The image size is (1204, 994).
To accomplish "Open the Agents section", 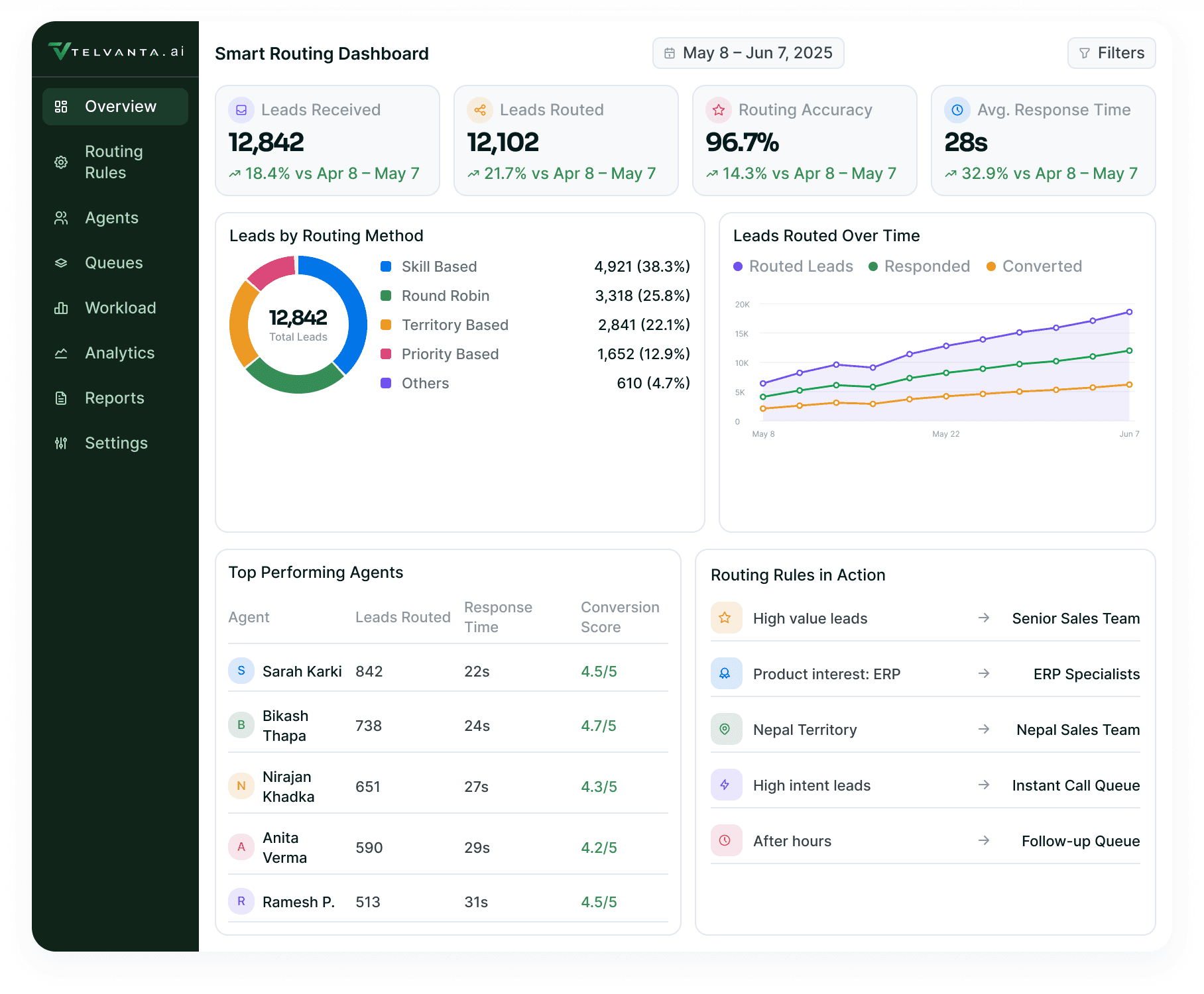I will coord(115,218).
